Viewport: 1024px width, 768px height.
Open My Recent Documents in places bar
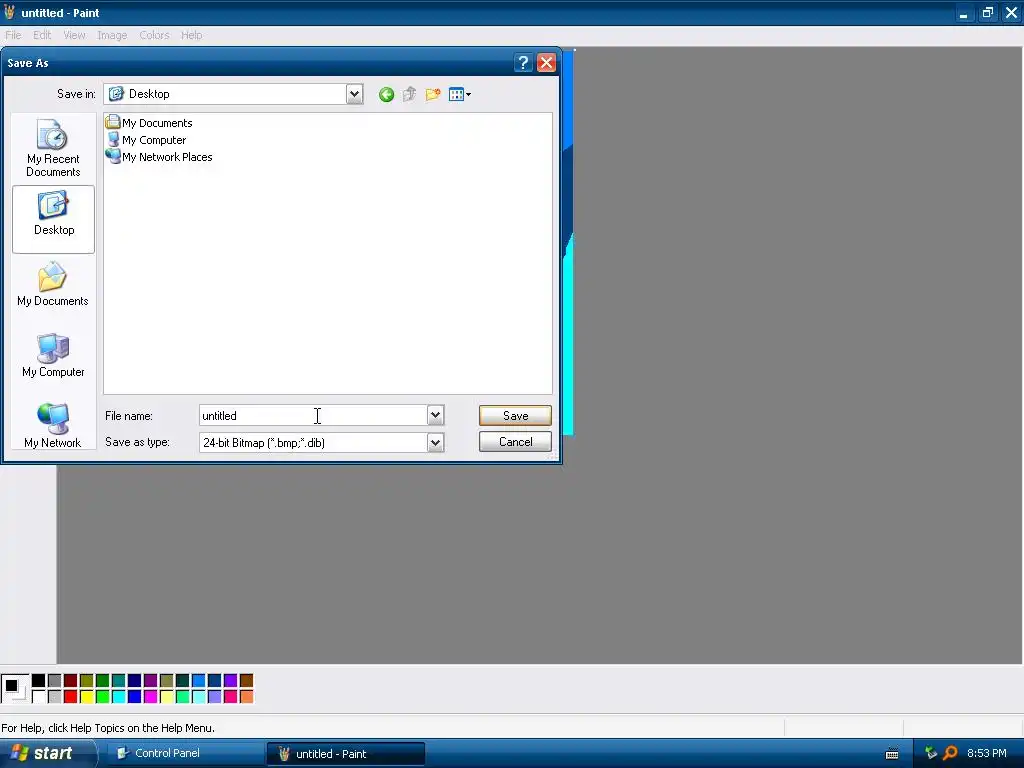pyautogui.click(x=53, y=148)
